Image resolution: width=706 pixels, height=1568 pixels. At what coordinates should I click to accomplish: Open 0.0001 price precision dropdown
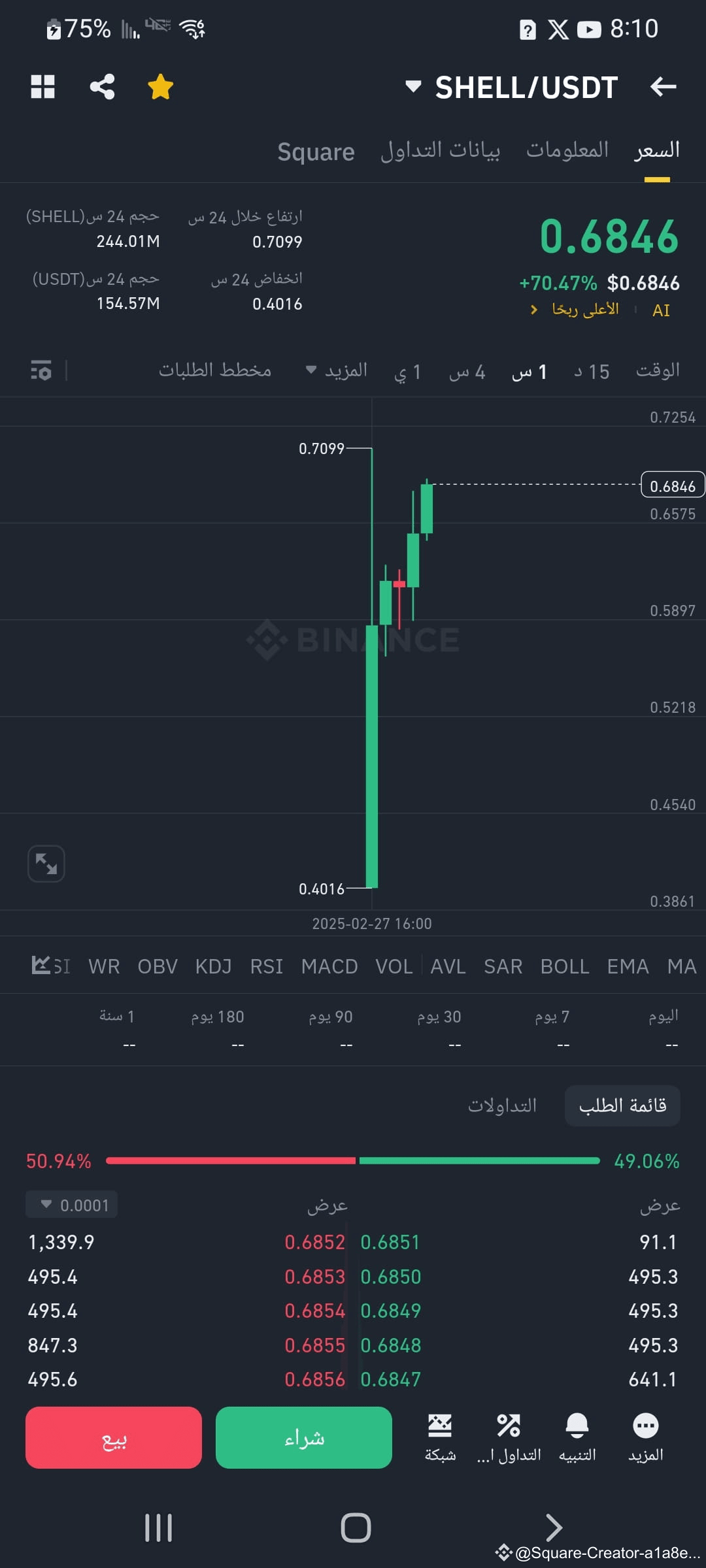coord(72,1205)
